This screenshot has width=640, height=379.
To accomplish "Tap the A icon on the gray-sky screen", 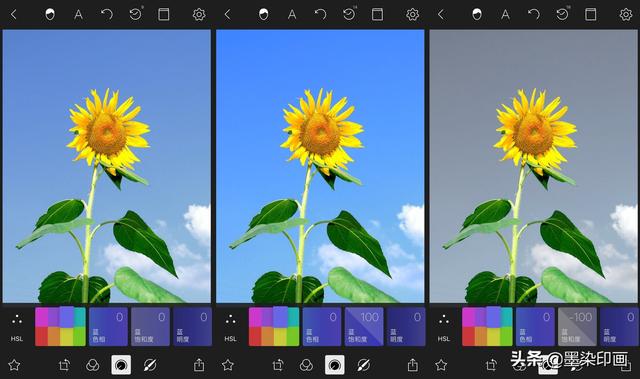I will point(505,15).
